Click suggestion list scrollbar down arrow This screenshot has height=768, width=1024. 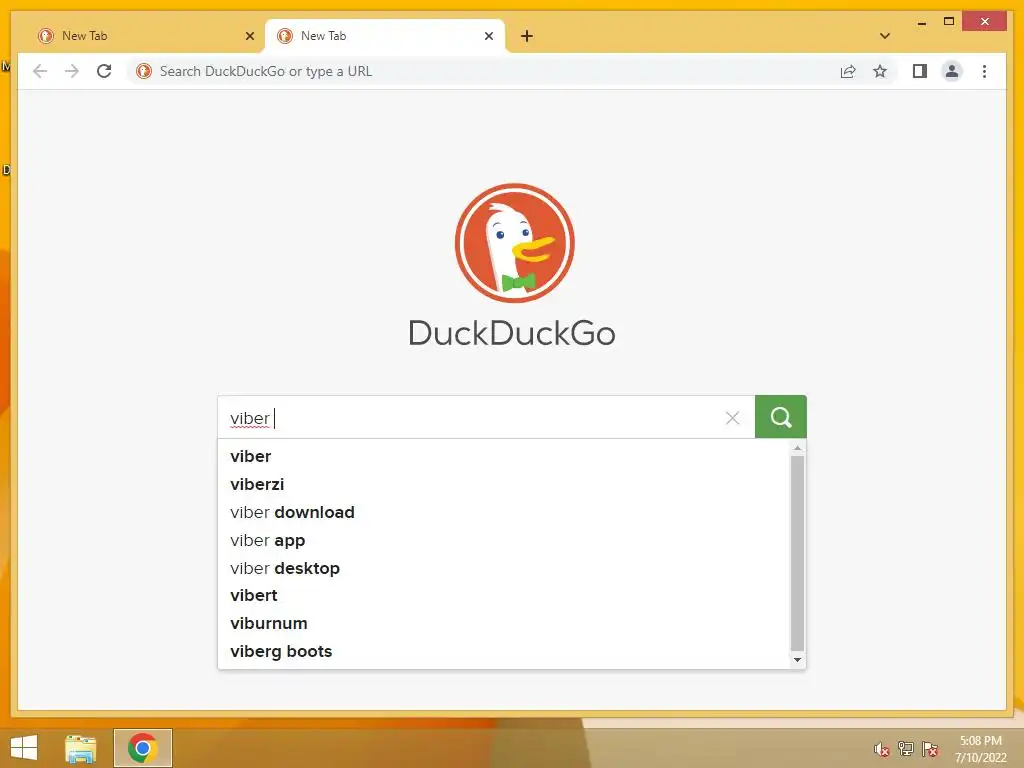click(x=797, y=660)
